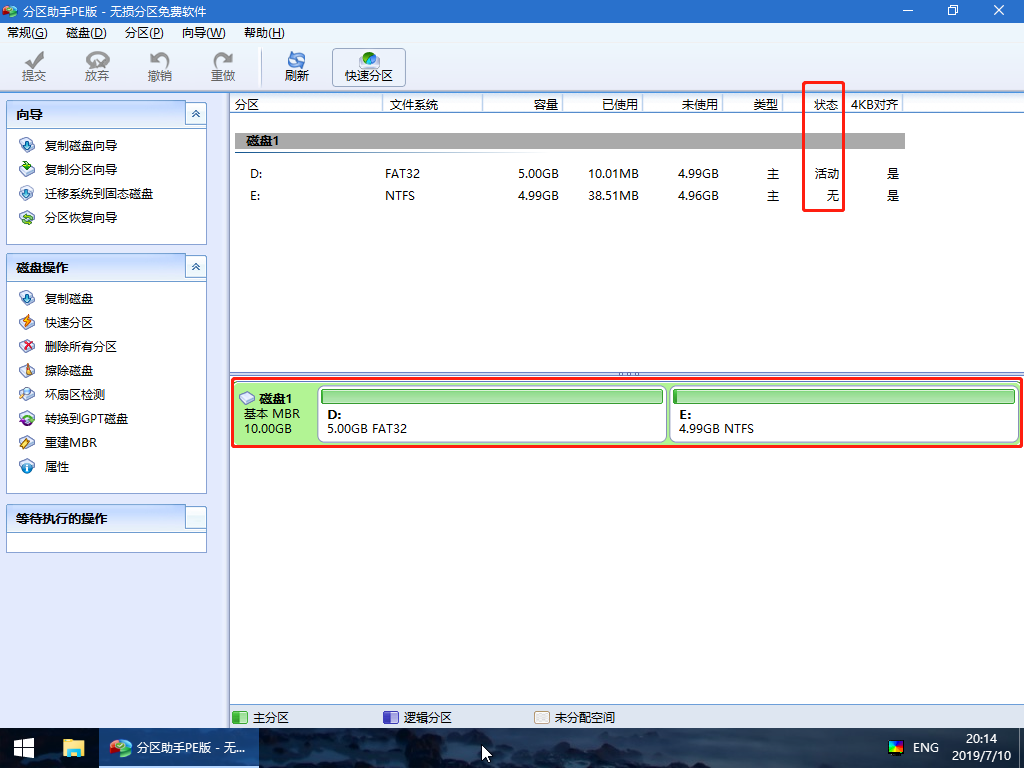Screen dimensions: 1024x768
Task: Click the 刷新 refresh toolbar icon
Action: click(296, 66)
